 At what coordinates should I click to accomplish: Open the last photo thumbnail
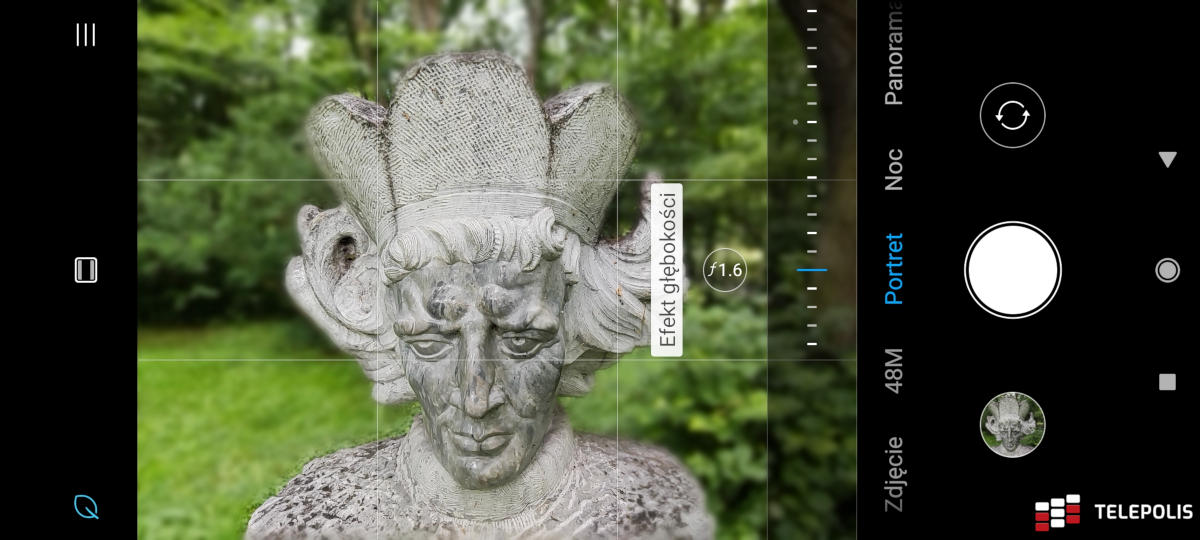[x=1012, y=424]
